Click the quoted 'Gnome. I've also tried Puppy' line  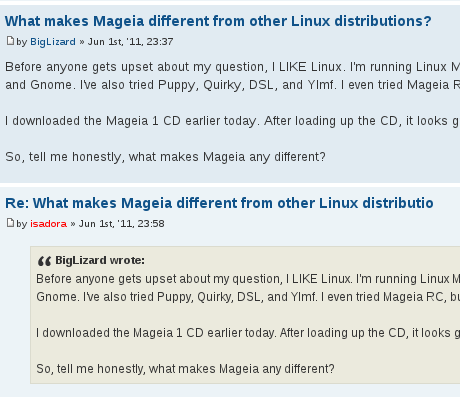pos(248,297)
